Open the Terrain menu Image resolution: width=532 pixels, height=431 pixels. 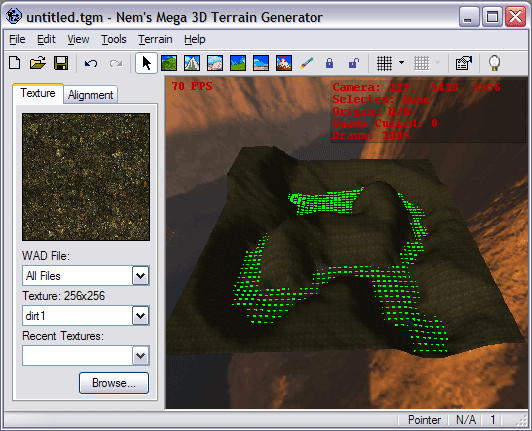(155, 39)
